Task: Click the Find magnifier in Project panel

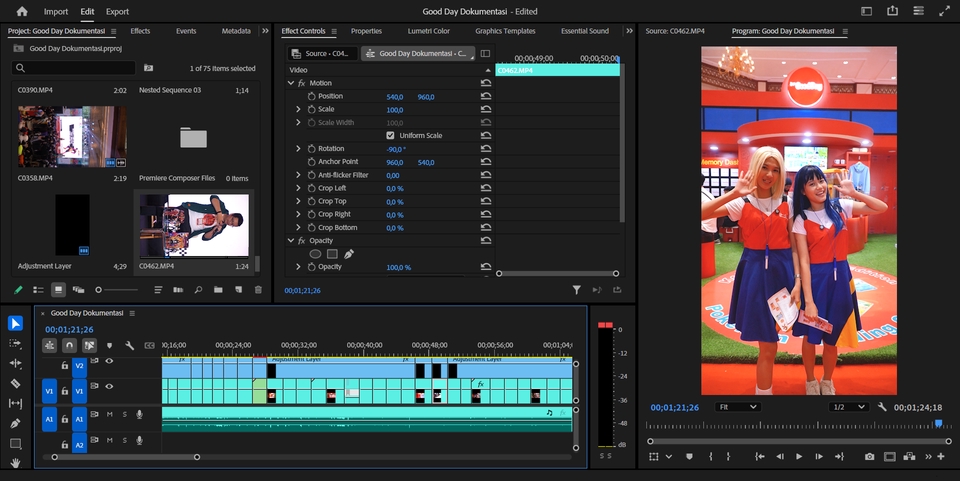Action: point(198,289)
